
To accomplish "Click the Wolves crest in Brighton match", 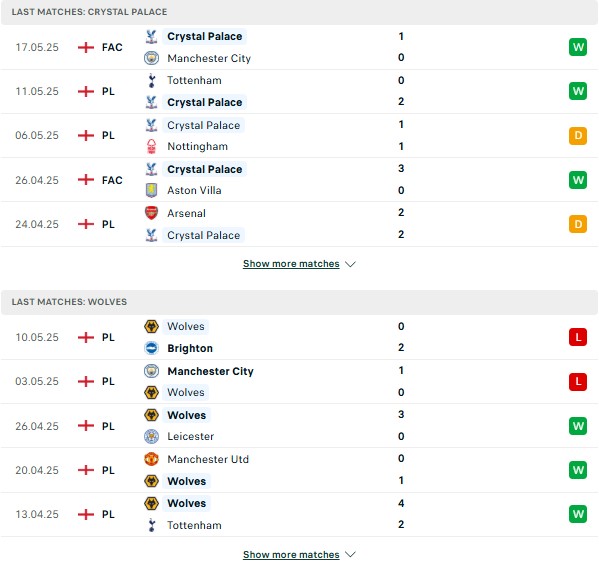I will (x=151, y=327).
